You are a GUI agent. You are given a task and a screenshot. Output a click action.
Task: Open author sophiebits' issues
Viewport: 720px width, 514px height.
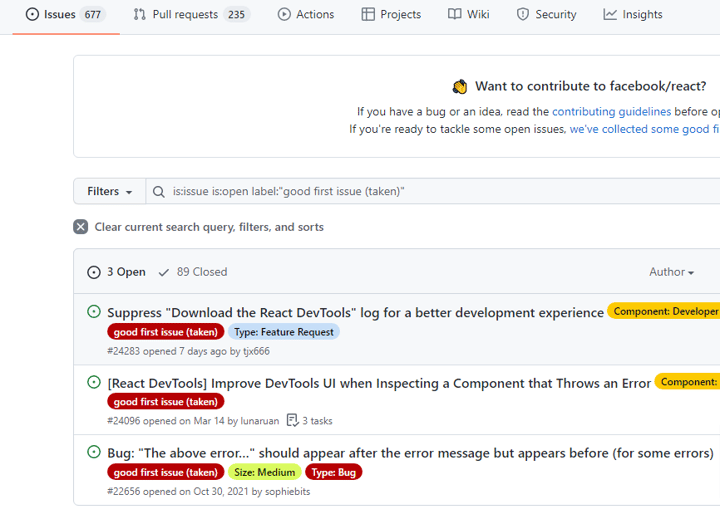287,491
